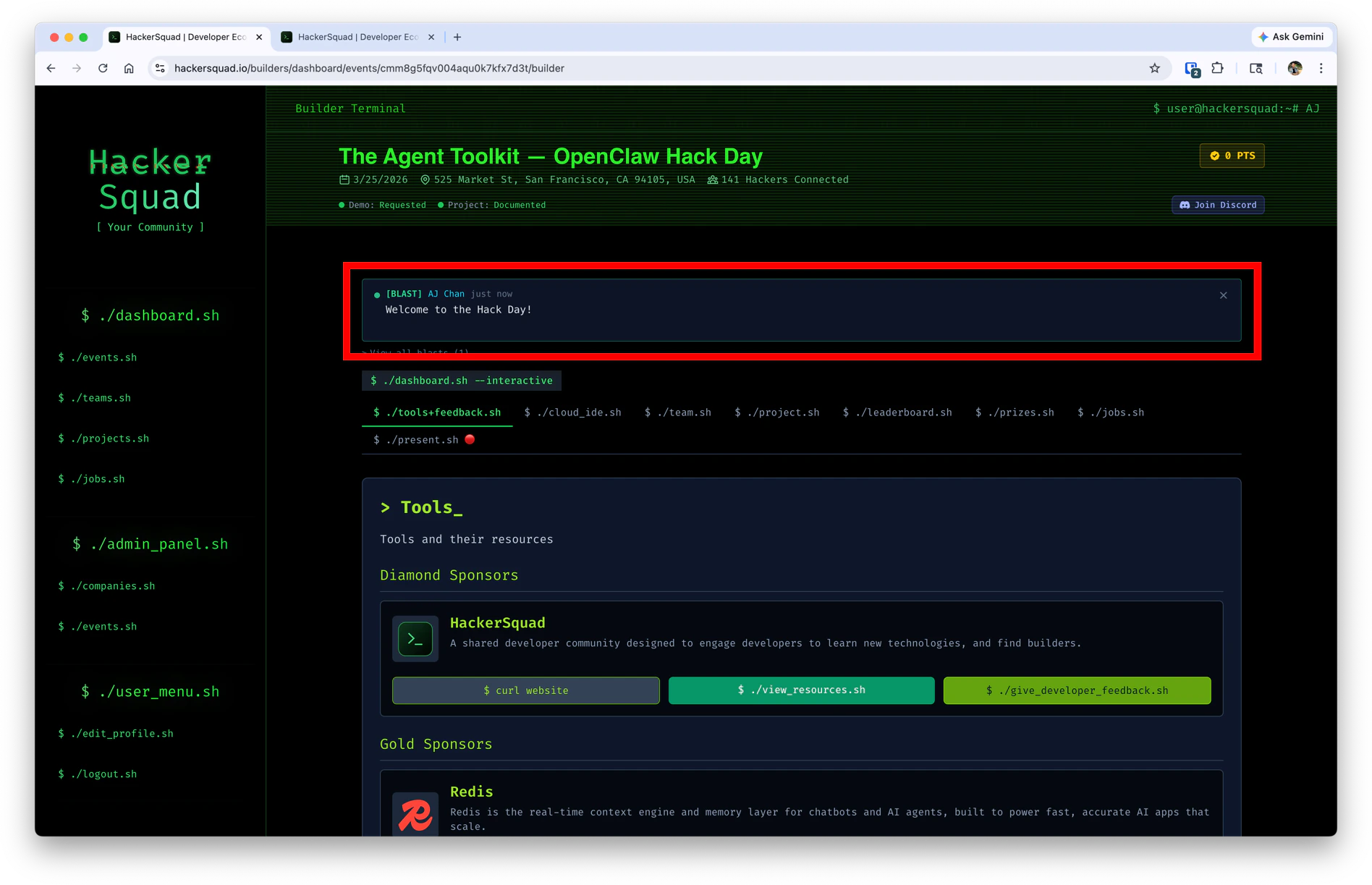Click ./give_developer_feedback.sh button

1077,690
